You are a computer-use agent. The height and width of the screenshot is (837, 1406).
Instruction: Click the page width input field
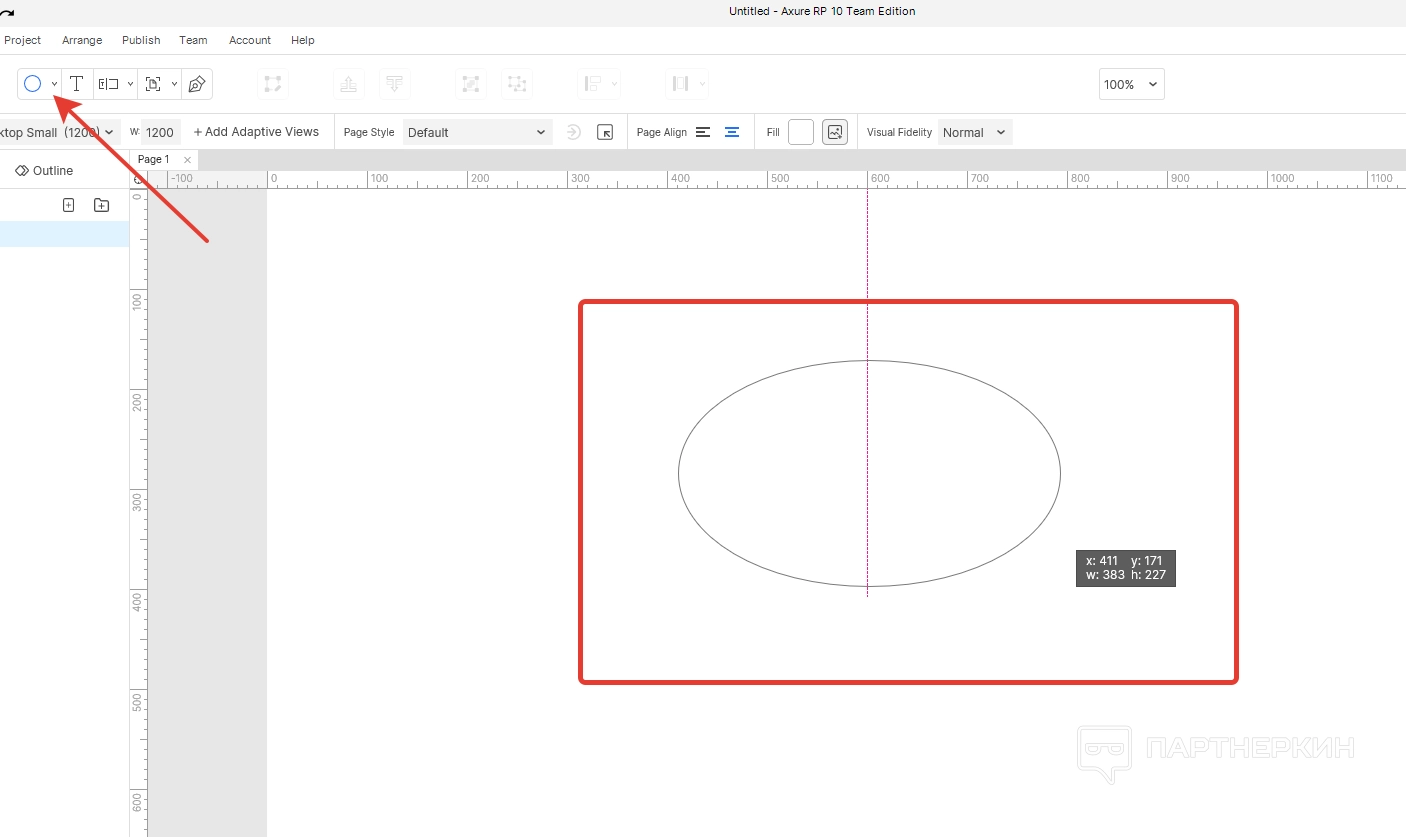pos(160,132)
